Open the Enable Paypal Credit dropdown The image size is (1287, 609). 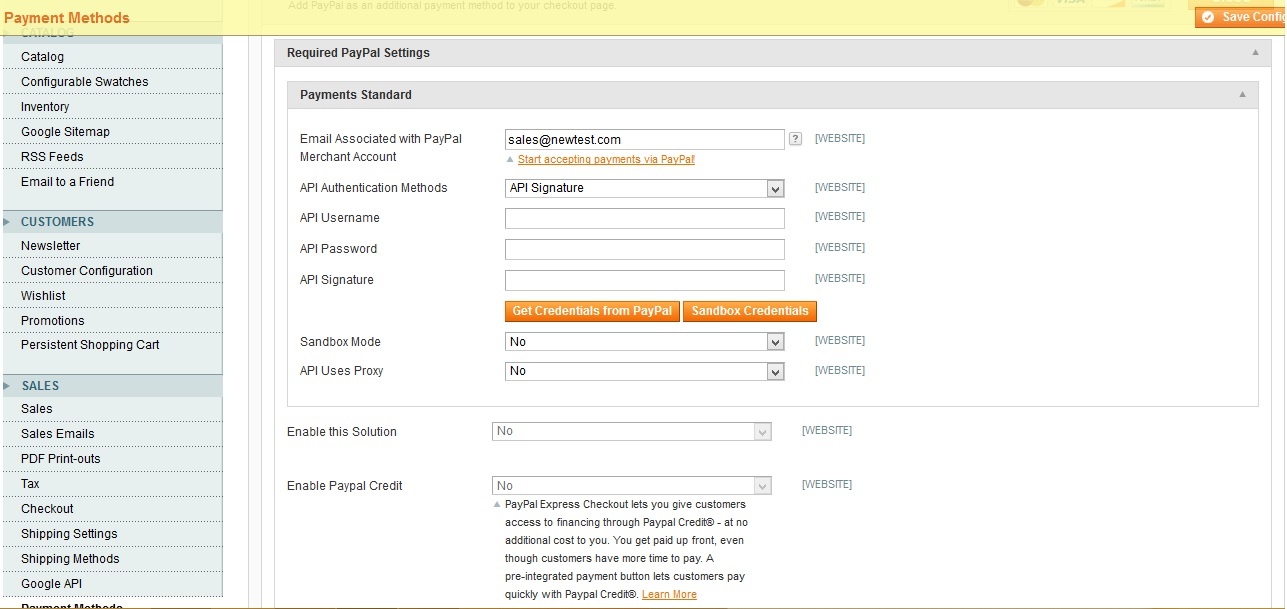[632, 485]
